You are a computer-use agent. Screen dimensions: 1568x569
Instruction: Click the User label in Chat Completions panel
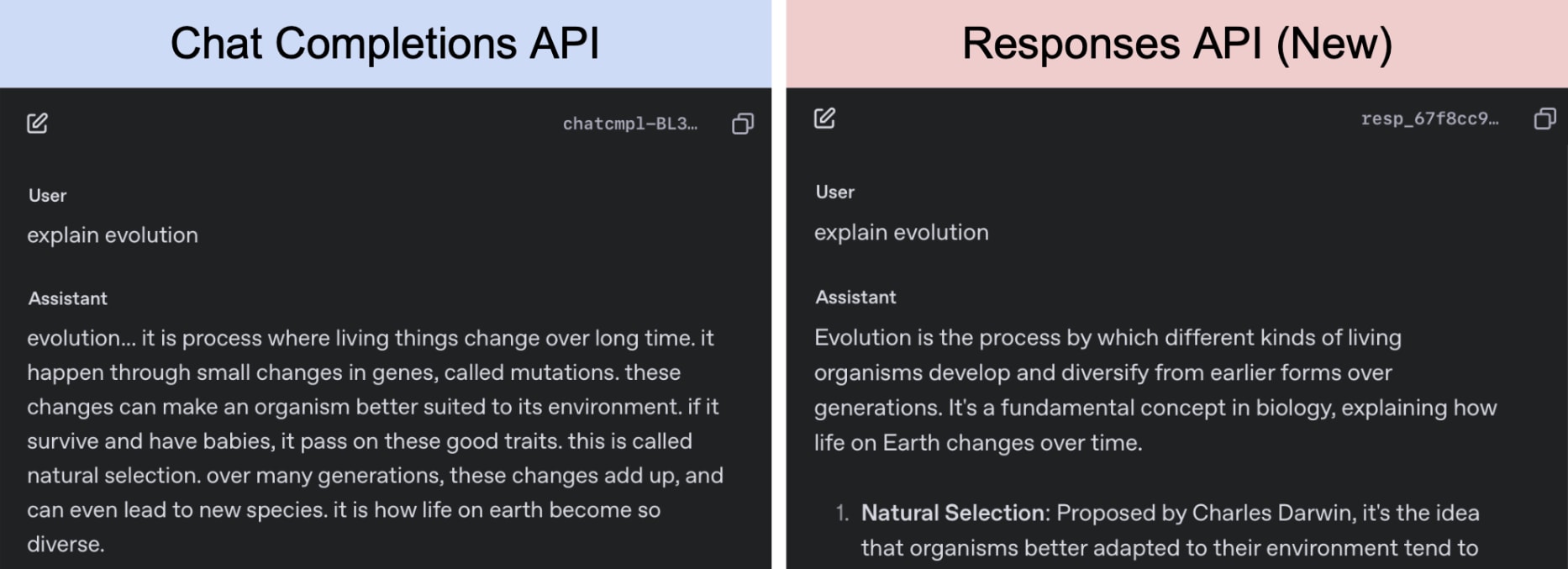(47, 196)
